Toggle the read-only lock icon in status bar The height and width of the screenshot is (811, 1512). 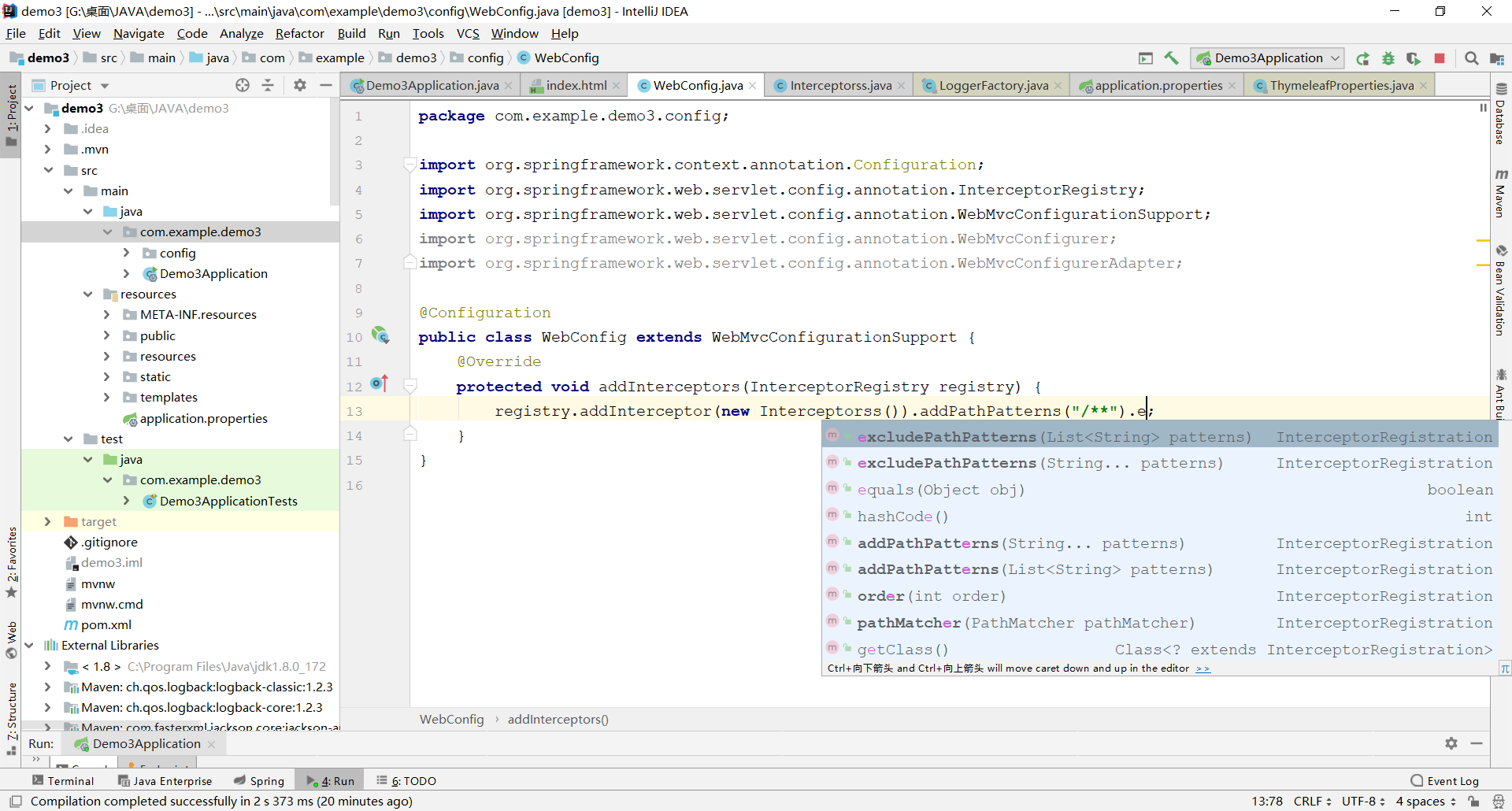coord(1473,802)
